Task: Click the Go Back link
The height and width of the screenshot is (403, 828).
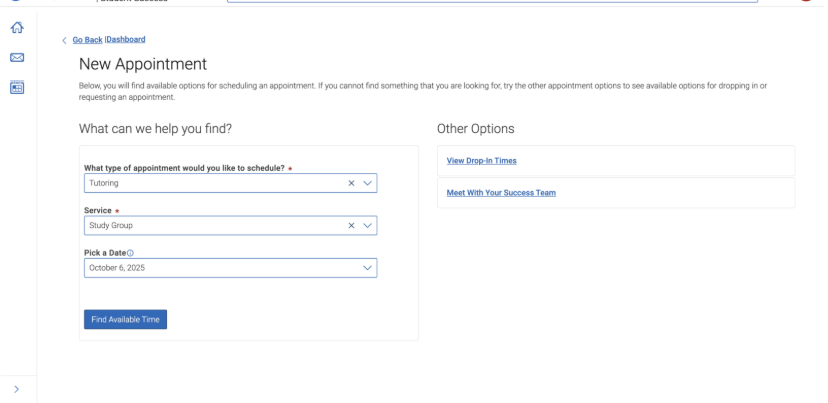Action: click(x=87, y=40)
